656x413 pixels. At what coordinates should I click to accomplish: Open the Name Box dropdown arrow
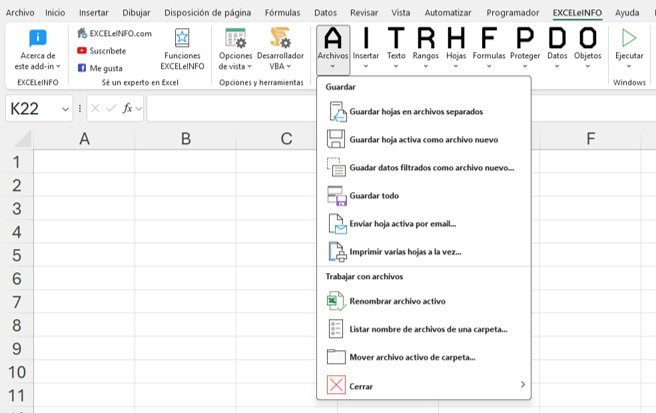pos(65,109)
